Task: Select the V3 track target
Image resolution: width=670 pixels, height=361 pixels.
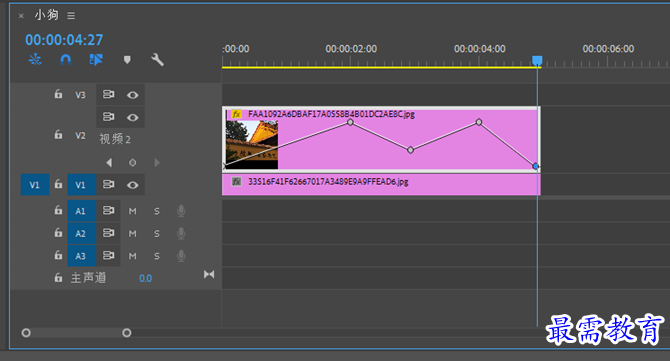Action: 80,95
